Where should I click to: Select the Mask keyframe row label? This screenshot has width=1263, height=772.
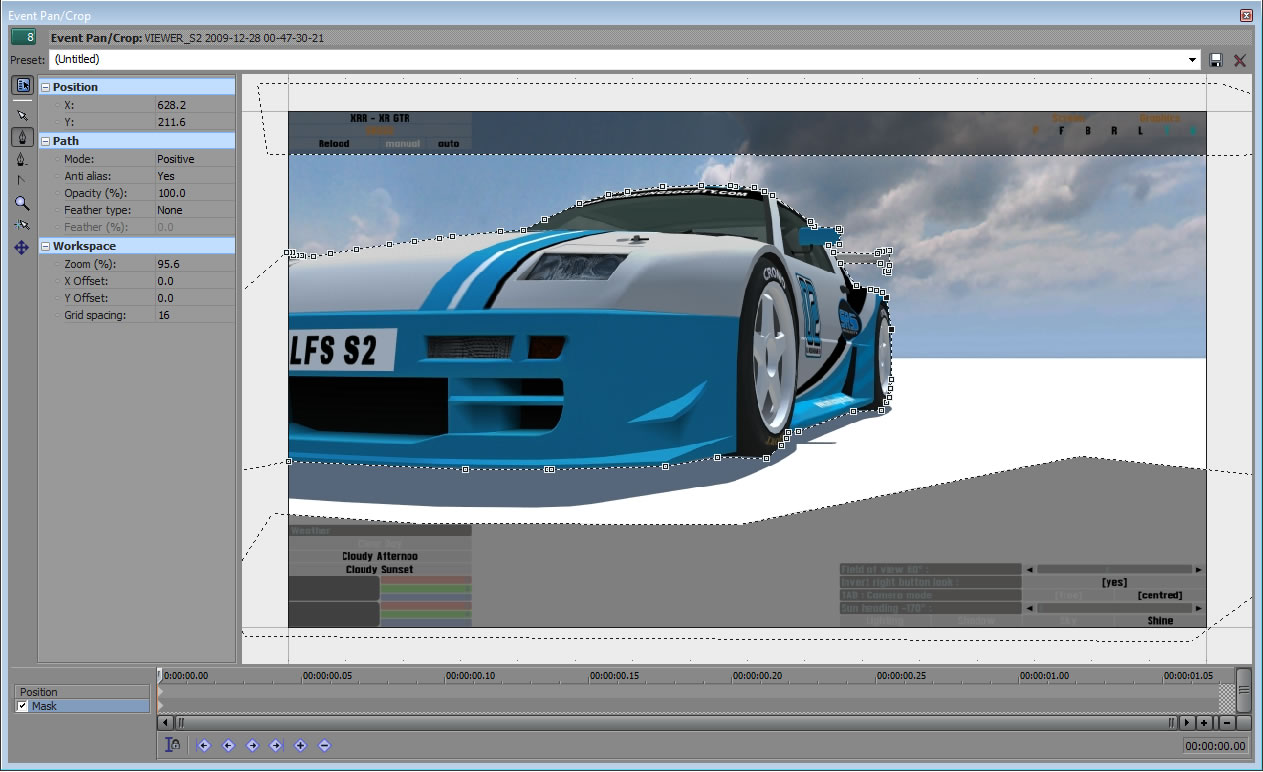44,706
